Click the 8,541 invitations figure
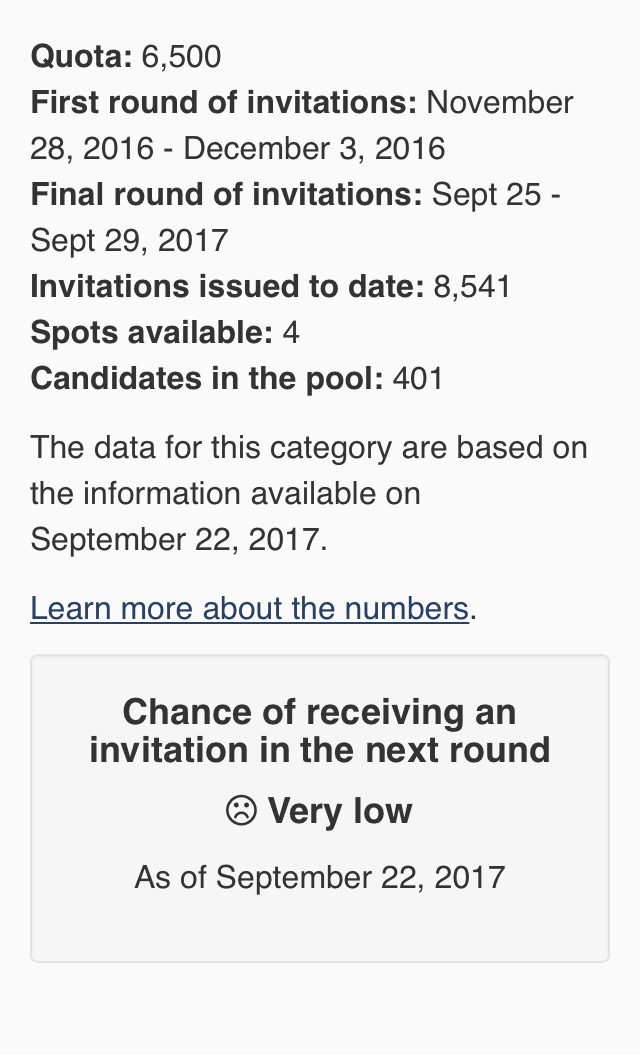The height and width of the screenshot is (1055, 640). coord(472,287)
